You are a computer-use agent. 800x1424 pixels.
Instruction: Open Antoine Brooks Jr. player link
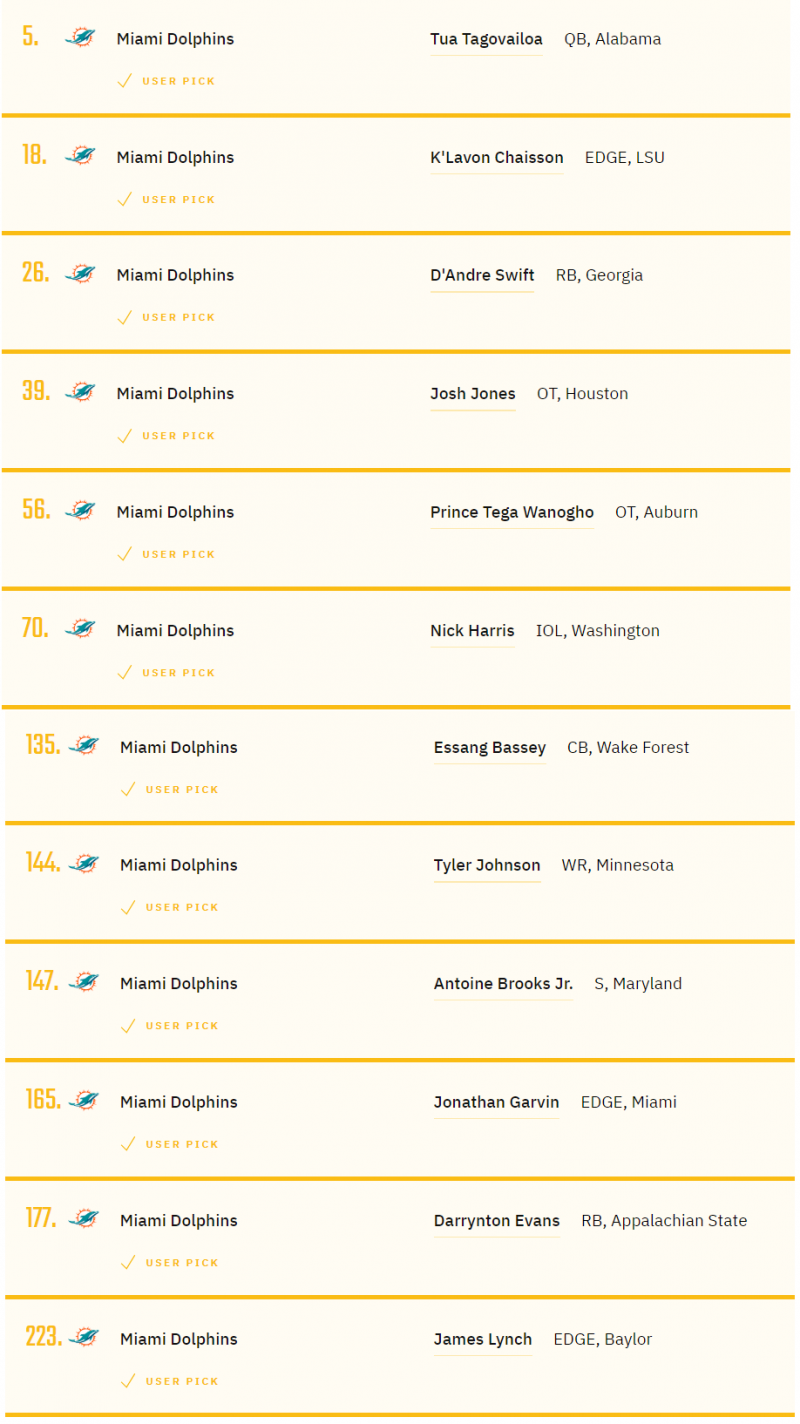[503, 983]
